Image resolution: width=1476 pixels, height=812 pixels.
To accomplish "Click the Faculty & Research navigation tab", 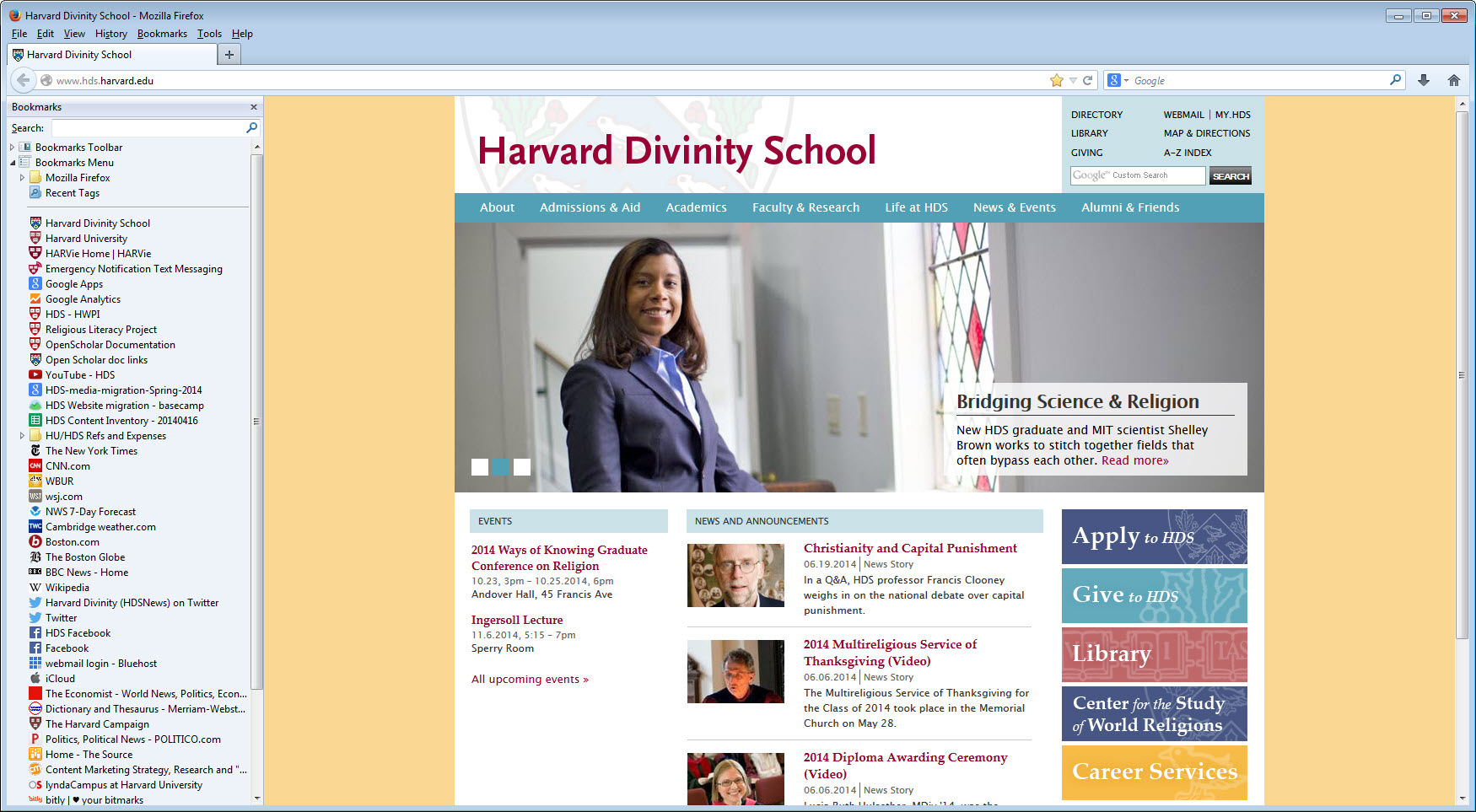I will [806, 207].
